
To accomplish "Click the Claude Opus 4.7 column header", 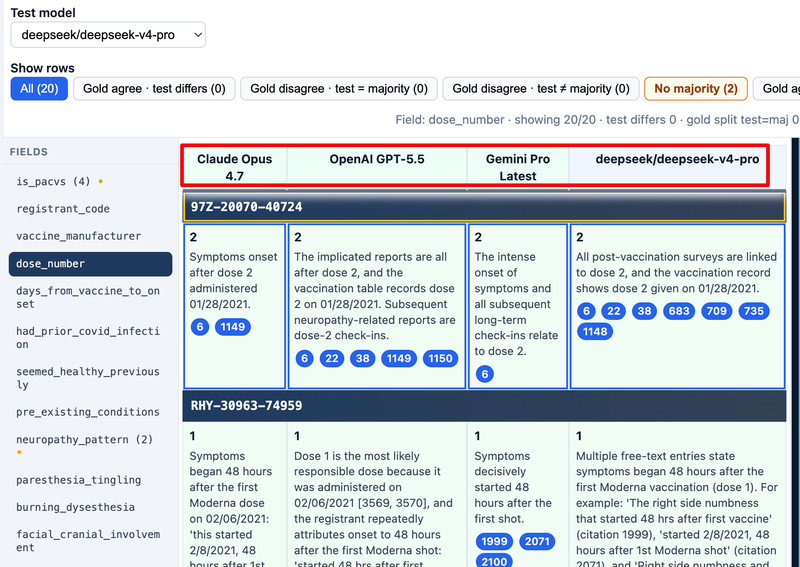I will coord(235,167).
